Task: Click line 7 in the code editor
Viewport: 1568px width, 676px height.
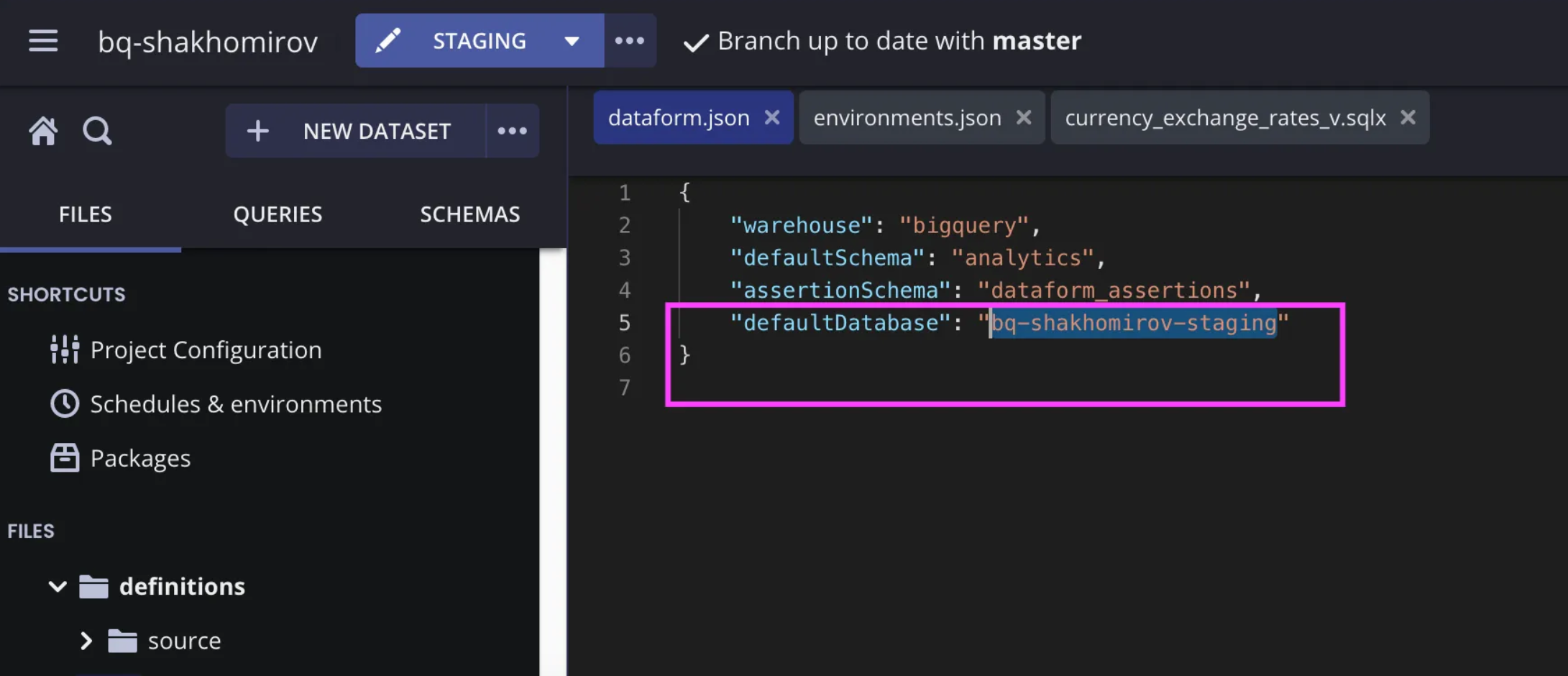Action: coord(863,388)
